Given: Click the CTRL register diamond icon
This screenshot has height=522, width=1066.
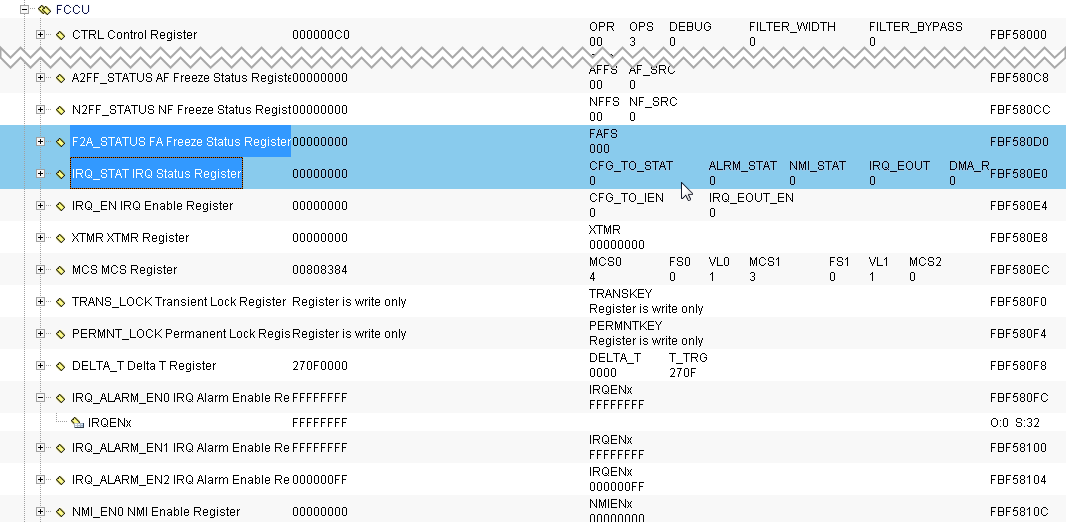Looking at the screenshot, I should (x=61, y=35).
